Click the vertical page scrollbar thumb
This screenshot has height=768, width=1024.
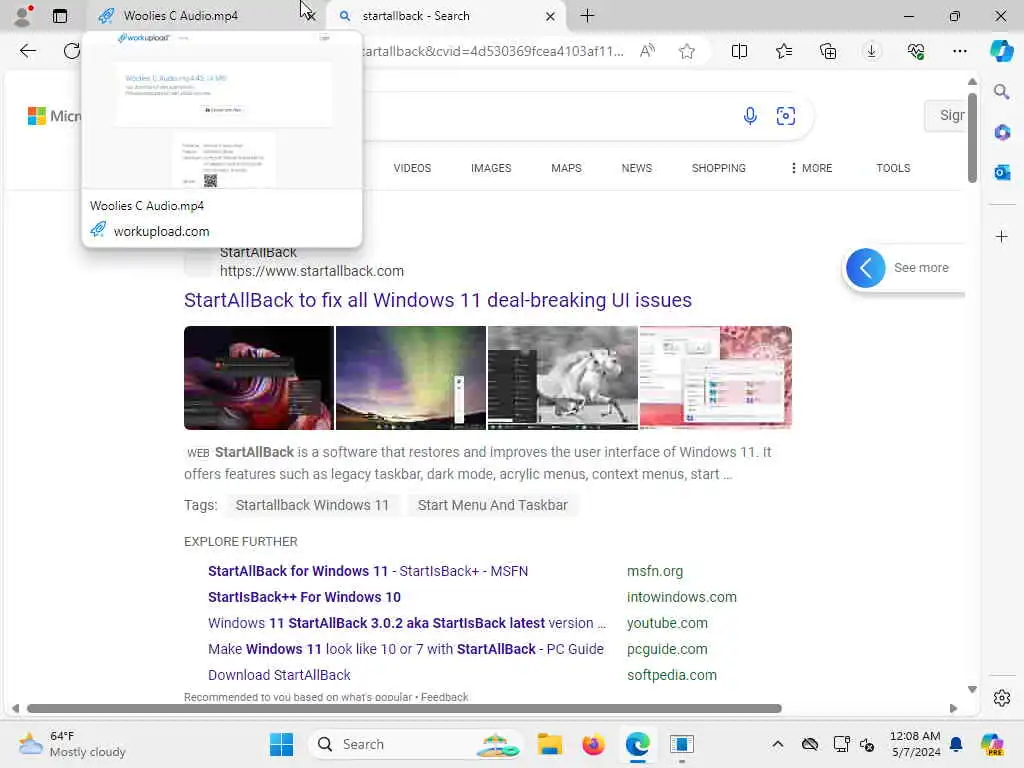click(972, 138)
